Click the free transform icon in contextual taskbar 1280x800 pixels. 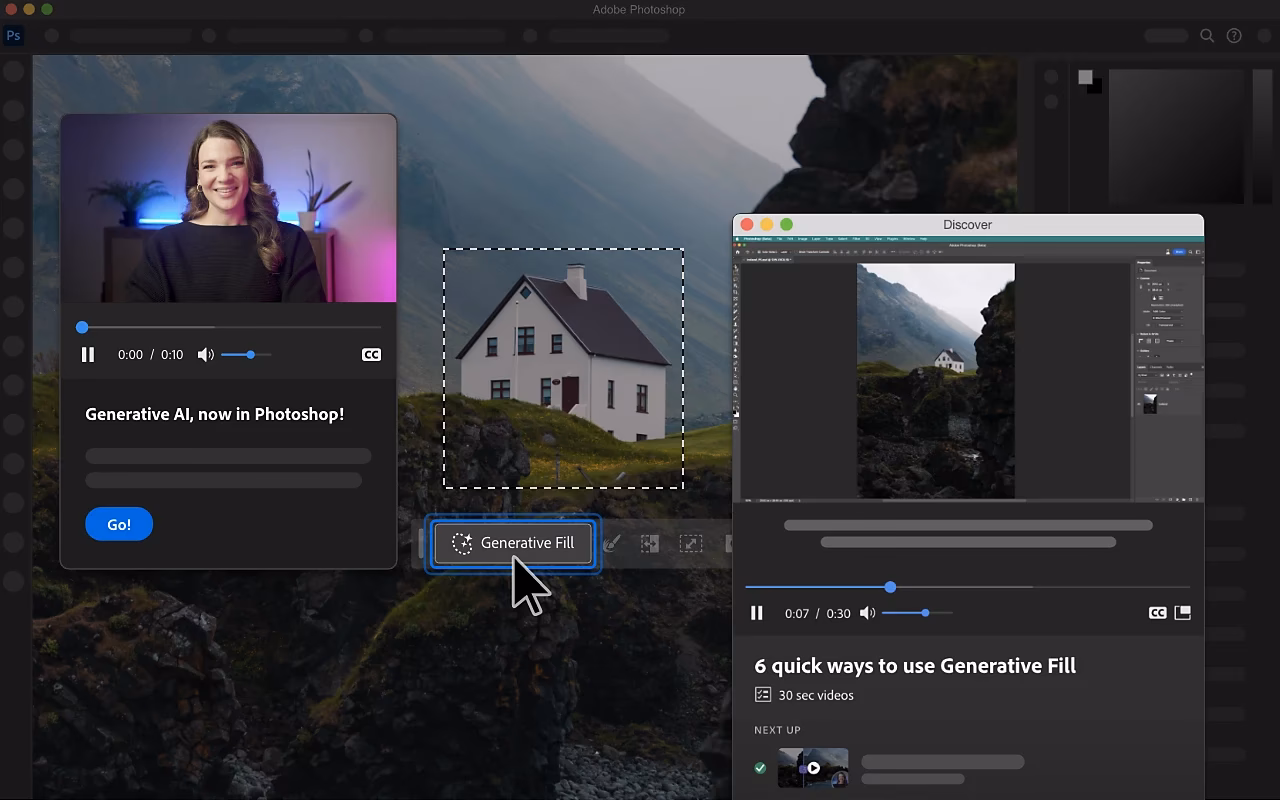tap(691, 543)
